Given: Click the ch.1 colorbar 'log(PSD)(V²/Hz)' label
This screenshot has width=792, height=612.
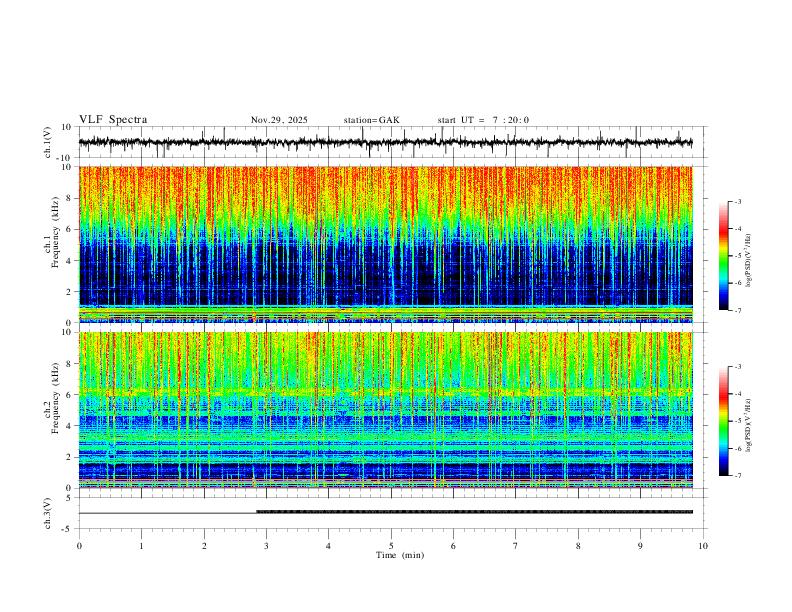Looking at the screenshot, I should tap(749, 261).
